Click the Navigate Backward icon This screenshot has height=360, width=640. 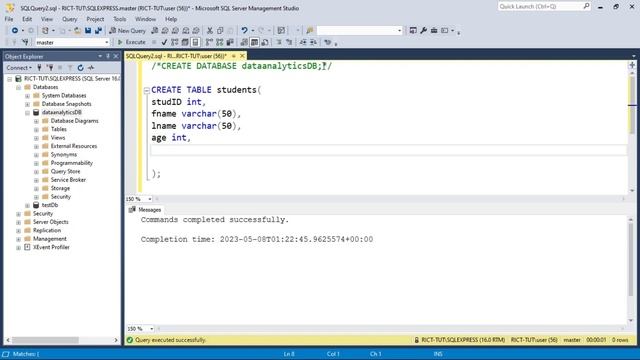pos(15,31)
